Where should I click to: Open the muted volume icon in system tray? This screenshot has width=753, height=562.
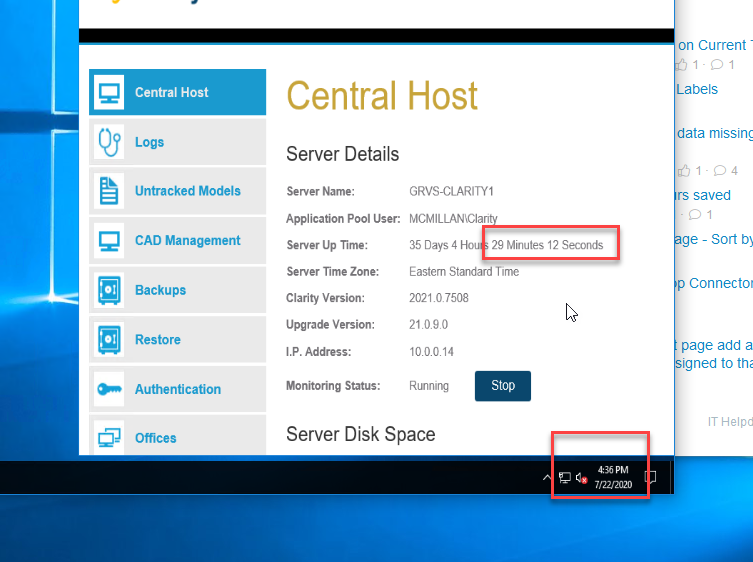(x=581, y=478)
